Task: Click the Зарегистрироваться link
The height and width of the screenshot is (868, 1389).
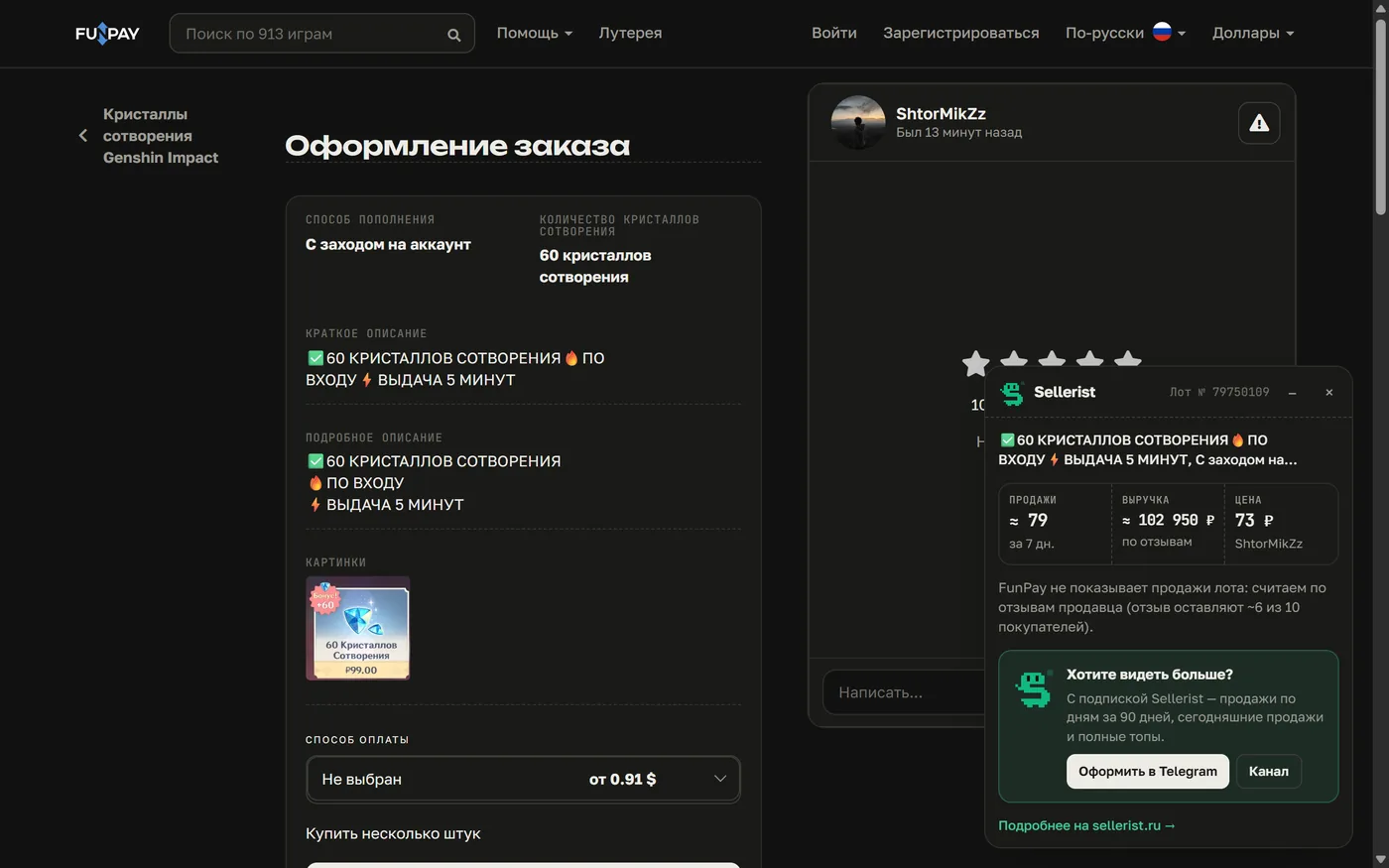Action: click(961, 33)
